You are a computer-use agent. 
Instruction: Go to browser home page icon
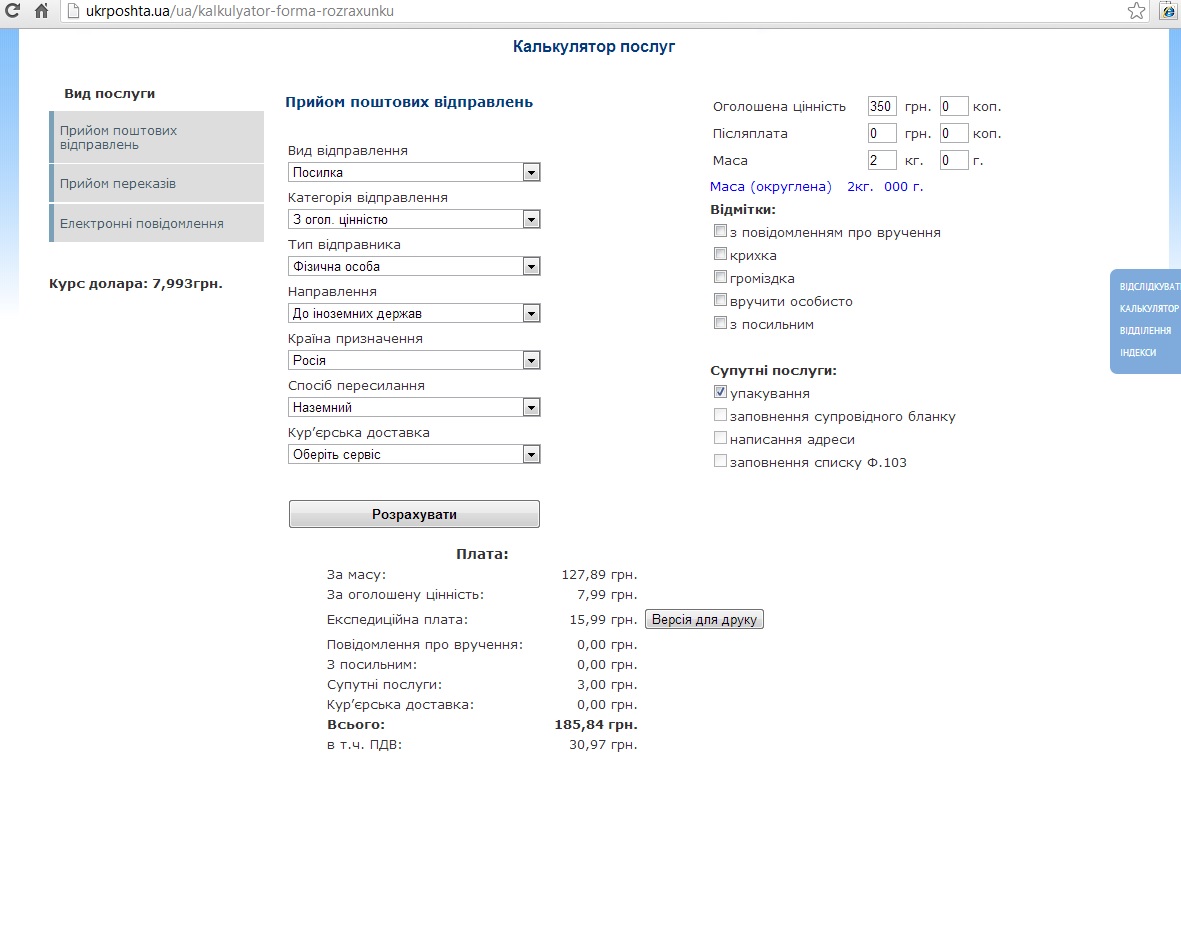pos(41,11)
